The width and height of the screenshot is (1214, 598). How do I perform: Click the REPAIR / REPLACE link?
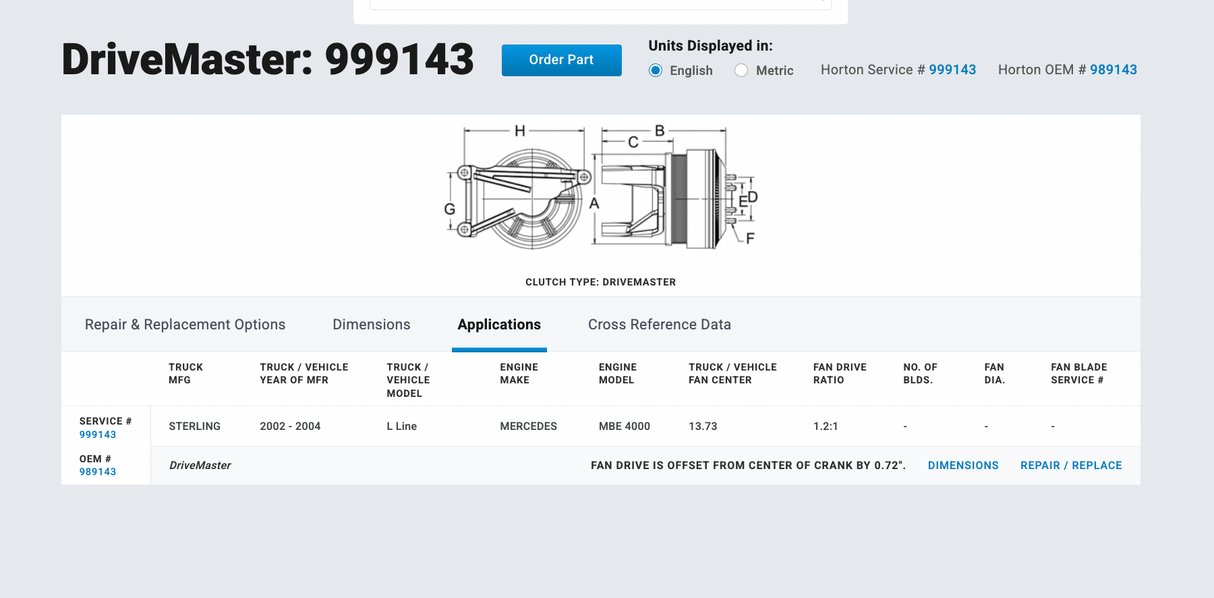coord(1071,465)
